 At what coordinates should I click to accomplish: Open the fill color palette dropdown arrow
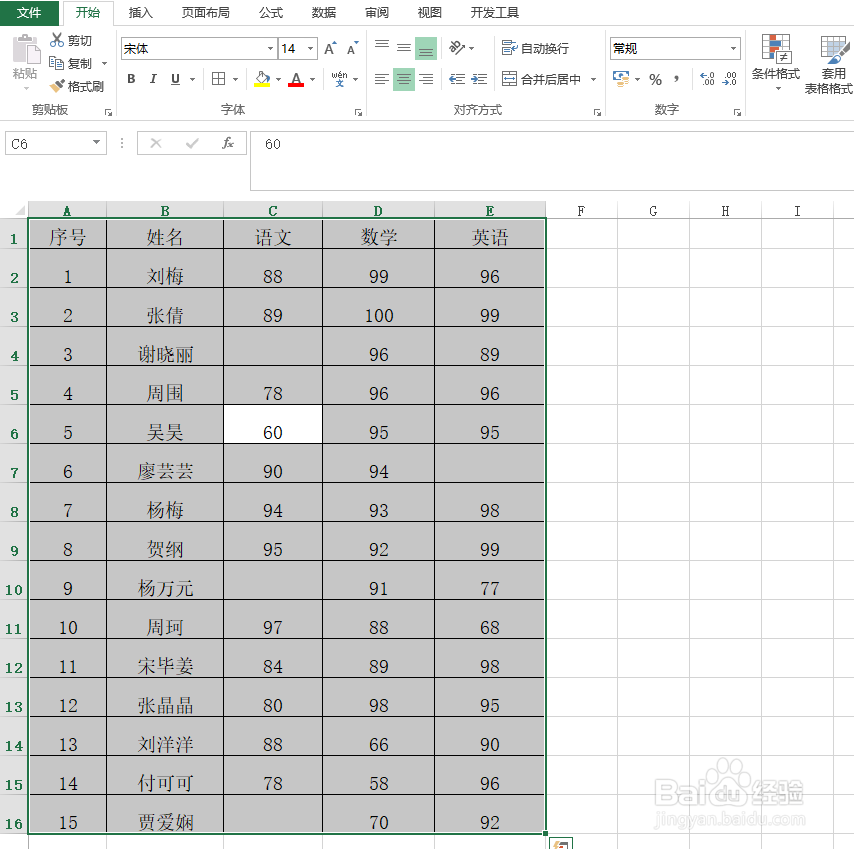(x=278, y=80)
